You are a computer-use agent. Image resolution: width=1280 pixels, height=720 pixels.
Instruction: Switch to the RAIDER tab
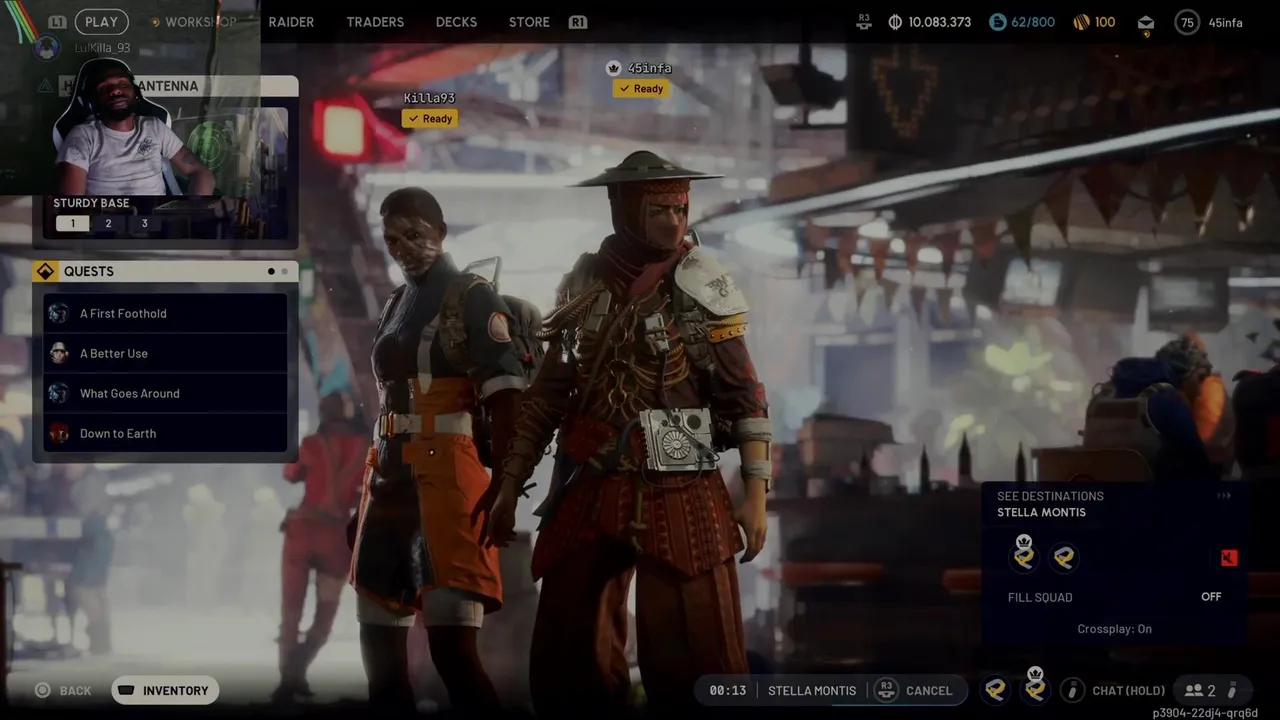(291, 22)
